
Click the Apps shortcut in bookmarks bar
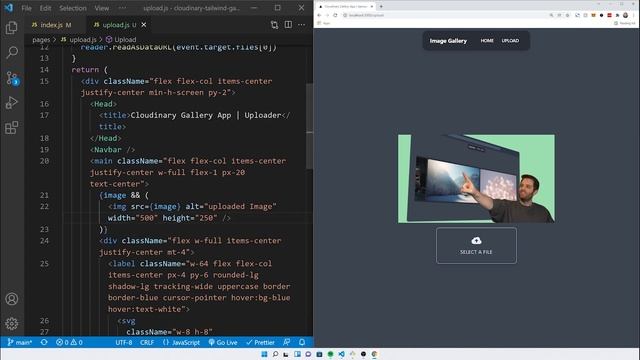pos(324,23)
